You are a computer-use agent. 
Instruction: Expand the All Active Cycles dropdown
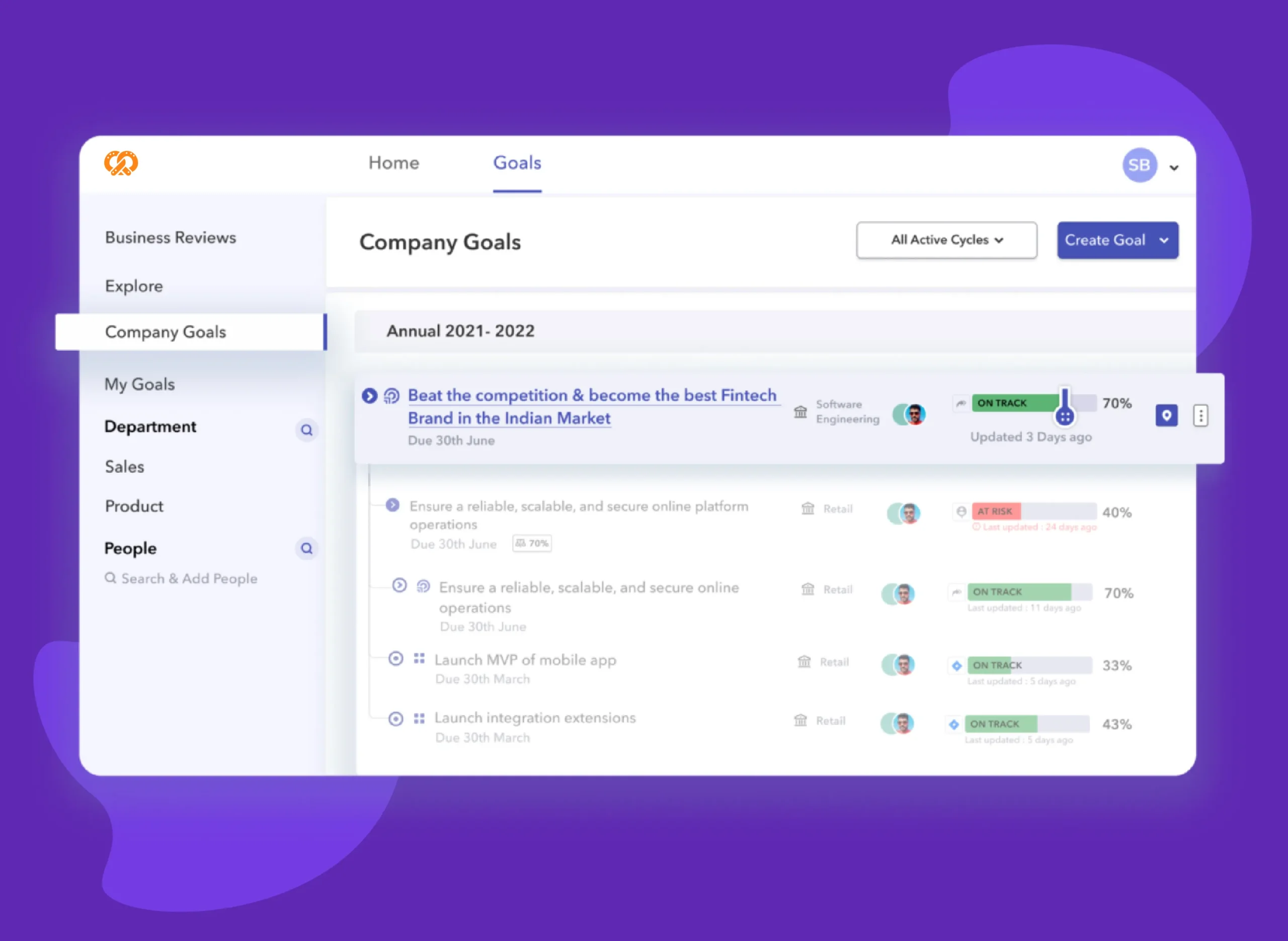944,240
